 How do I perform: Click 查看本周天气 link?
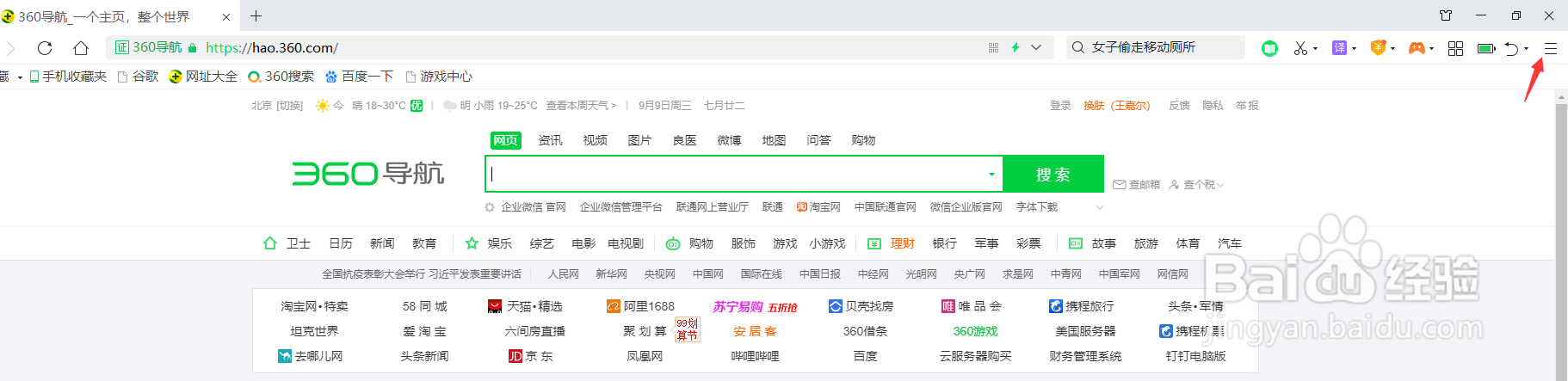582,106
